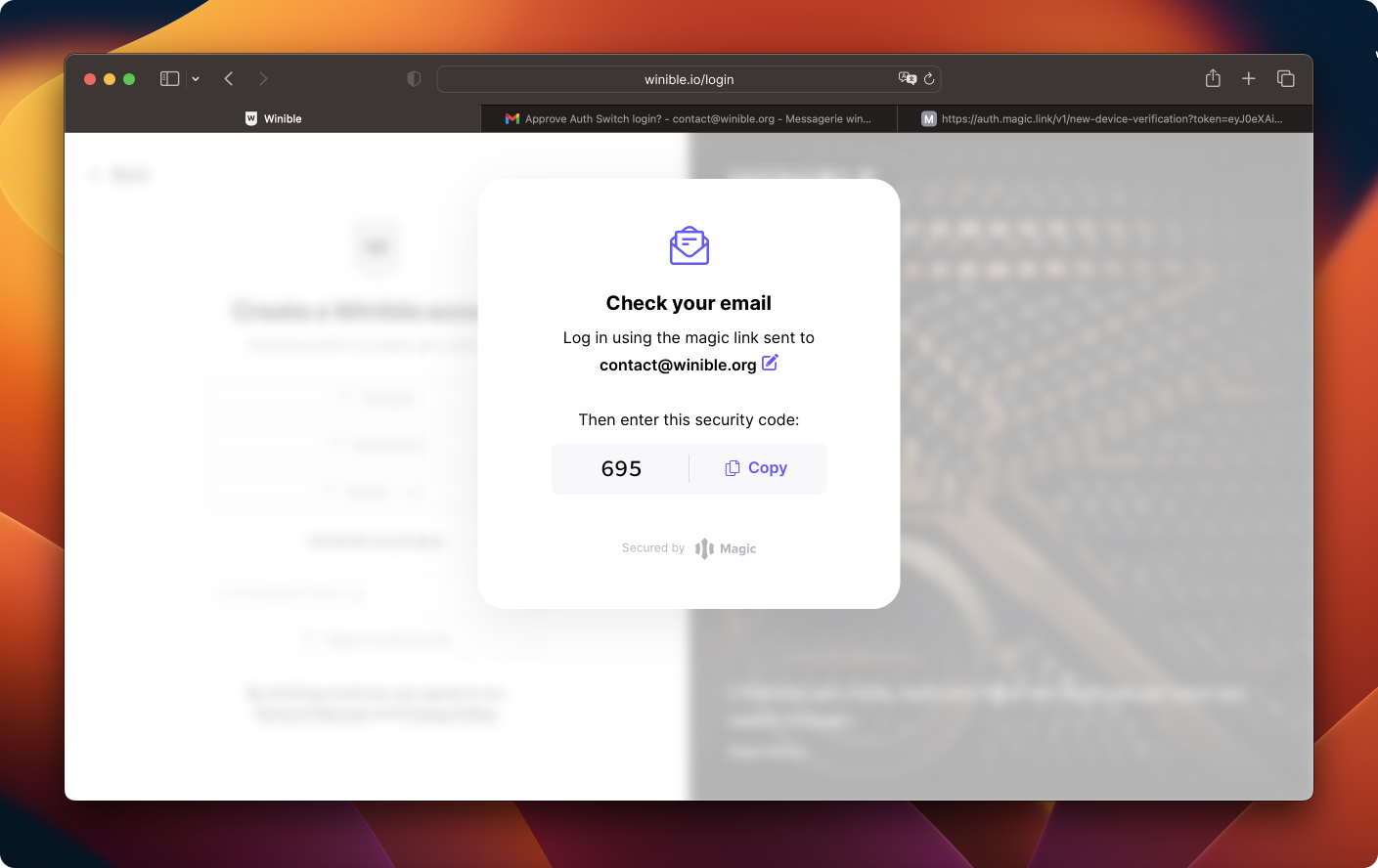Open the Share icon in Safari toolbar

pyautogui.click(x=1213, y=78)
